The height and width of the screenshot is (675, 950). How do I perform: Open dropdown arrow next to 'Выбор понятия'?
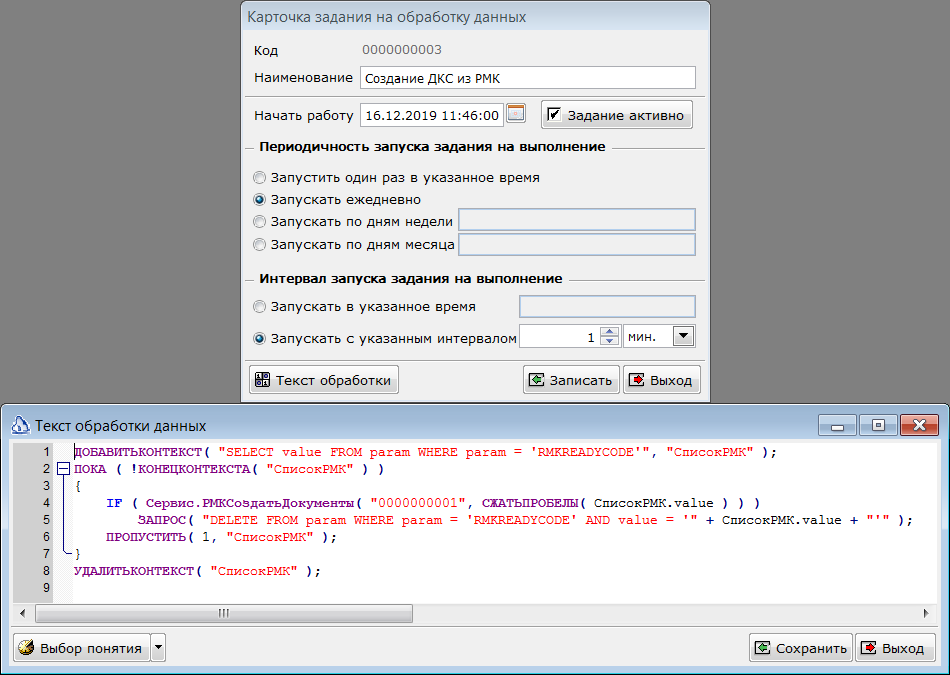tap(158, 648)
